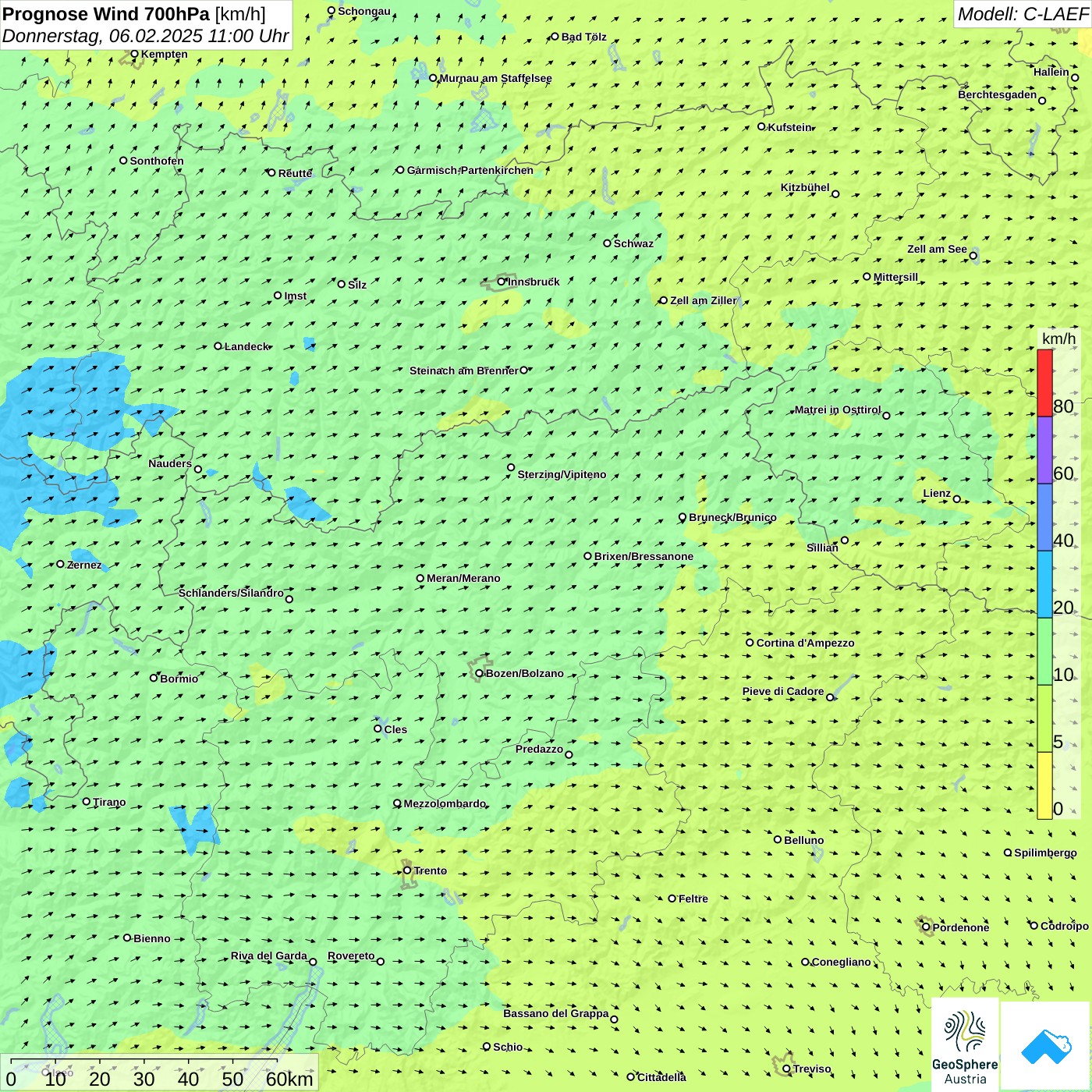Image resolution: width=1092 pixels, height=1092 pixels.
Task: Click the Feltre city marker
Action: (x=672, y=899)
